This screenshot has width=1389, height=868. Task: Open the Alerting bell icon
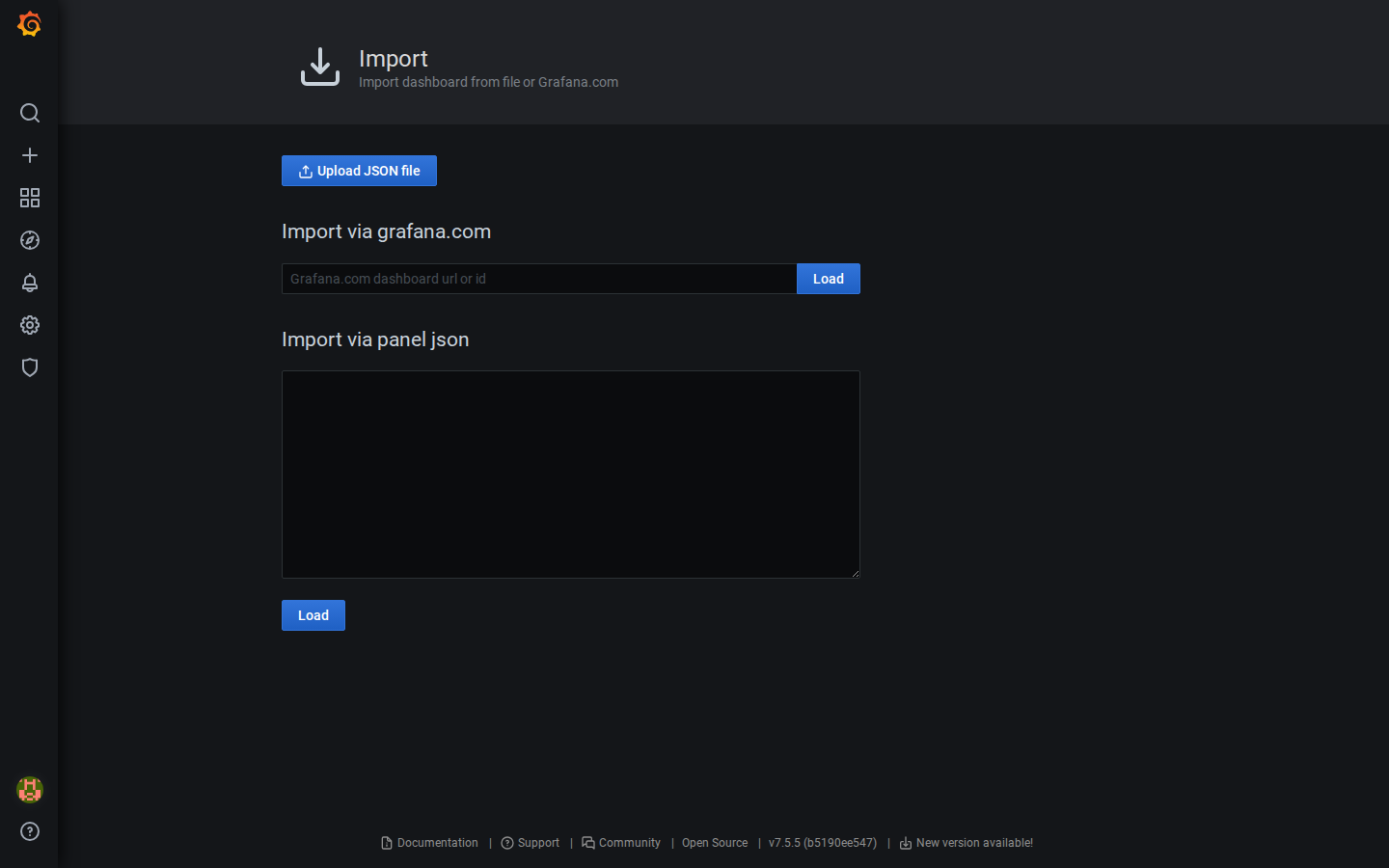pyautogui.click(x=30, y=283)
